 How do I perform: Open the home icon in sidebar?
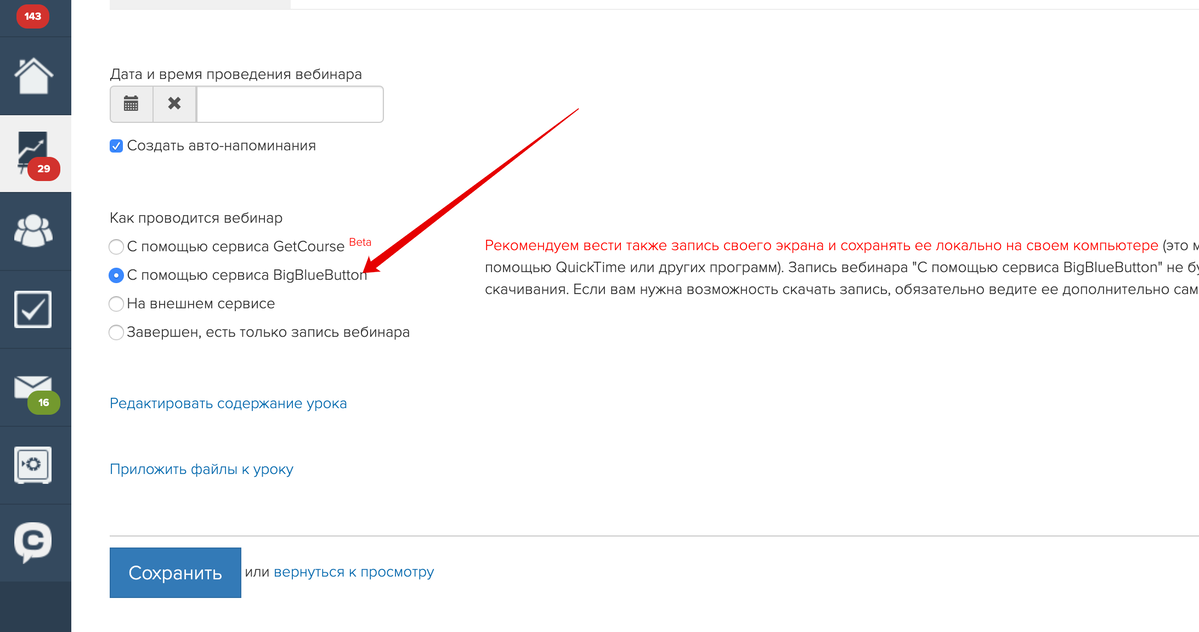click(34, 76)
